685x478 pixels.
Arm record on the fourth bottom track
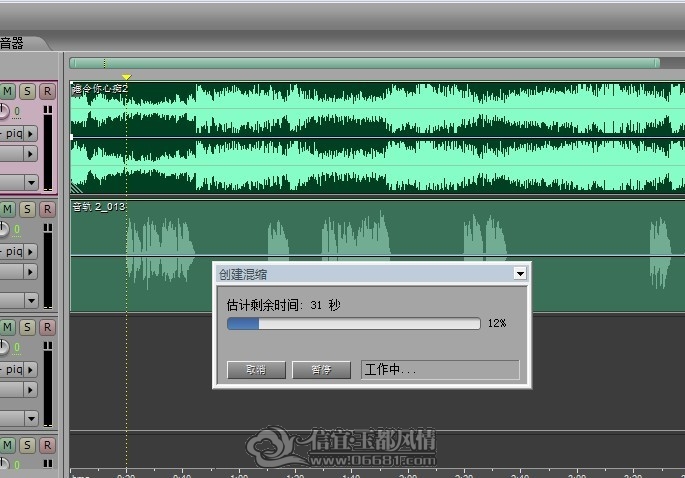pyautogui.click(x=47, y=445)
